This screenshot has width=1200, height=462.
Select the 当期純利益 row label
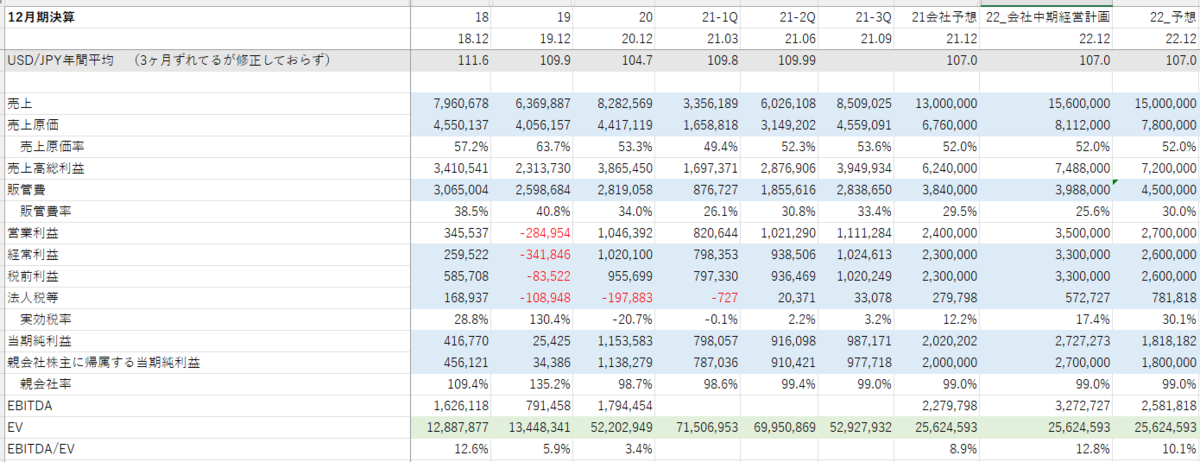(x=39, y=340)
